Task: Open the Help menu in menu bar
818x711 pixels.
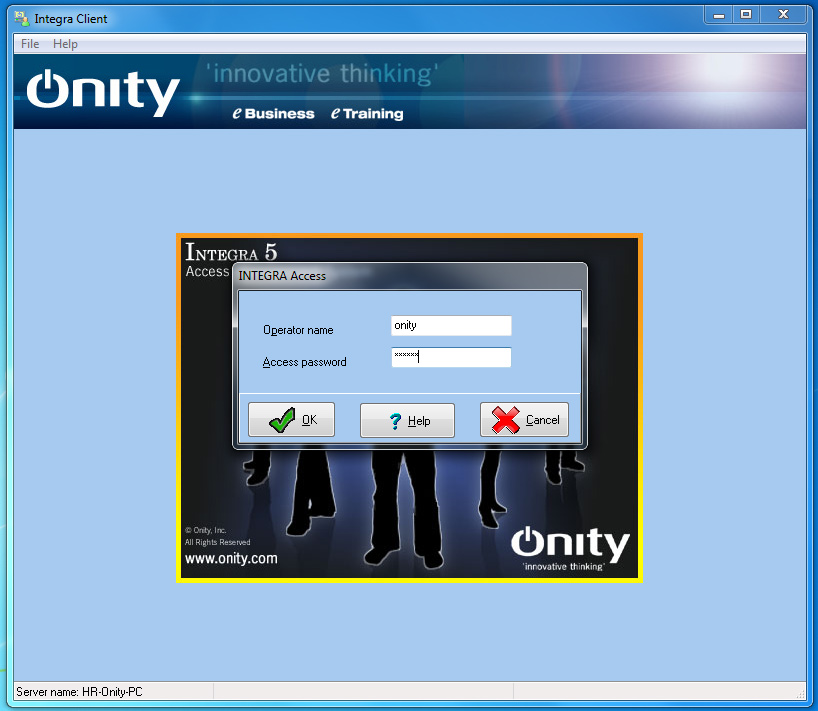Action: coord(65,44)
